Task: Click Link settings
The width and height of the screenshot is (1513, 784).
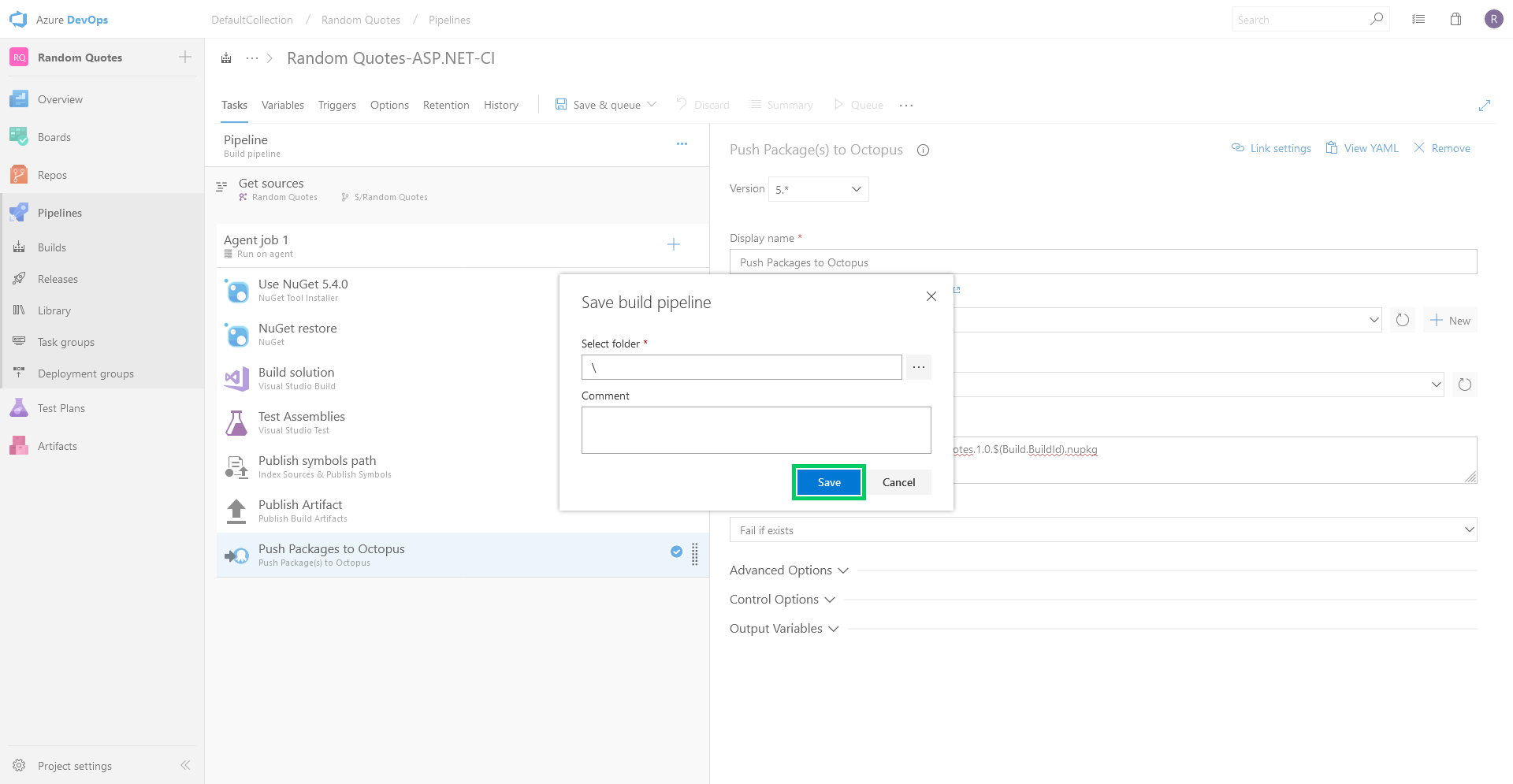Action: [1271, 148]
